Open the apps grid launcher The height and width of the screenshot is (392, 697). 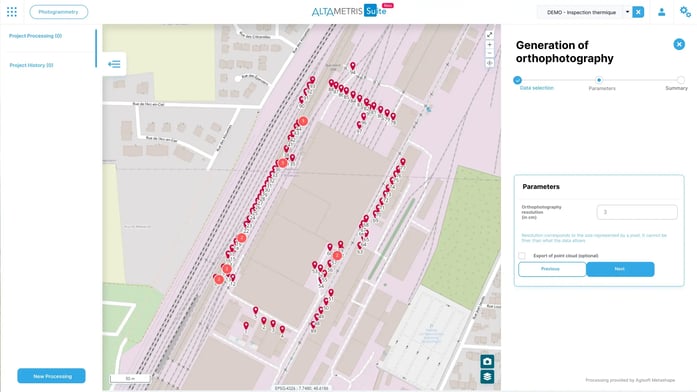(12, 12)
